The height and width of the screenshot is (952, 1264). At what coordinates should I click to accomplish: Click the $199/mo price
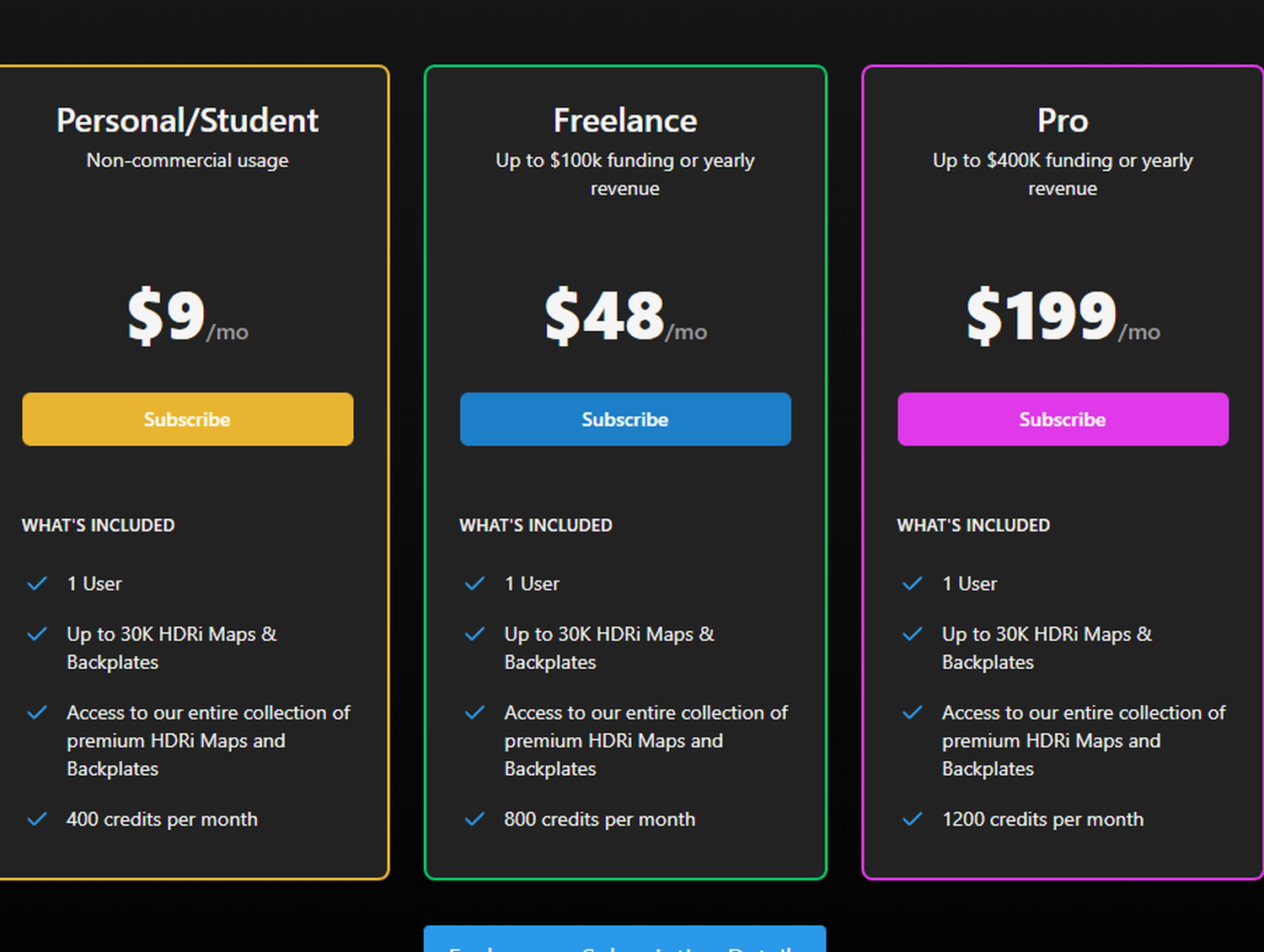click(x=1063, y=316)
